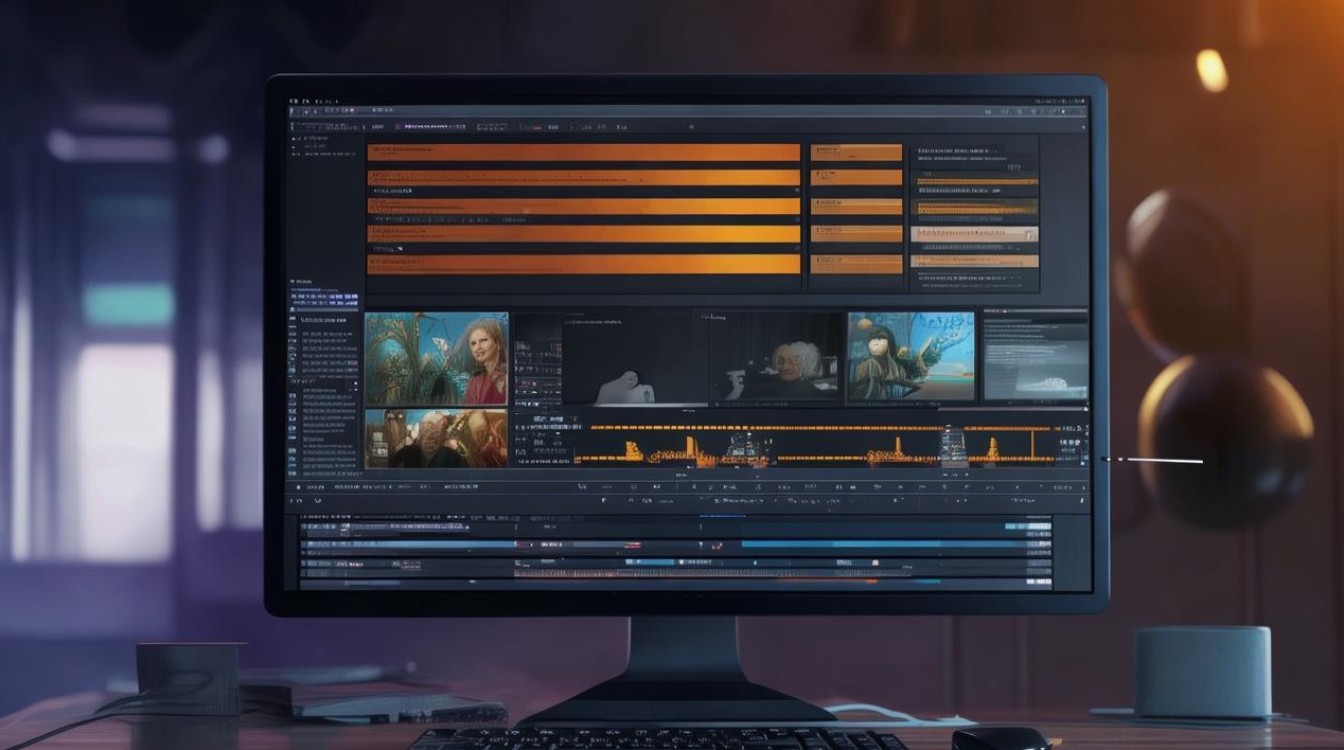Click the orange audio waveform track
The image size is (1344, 750).
coord(815,444)
